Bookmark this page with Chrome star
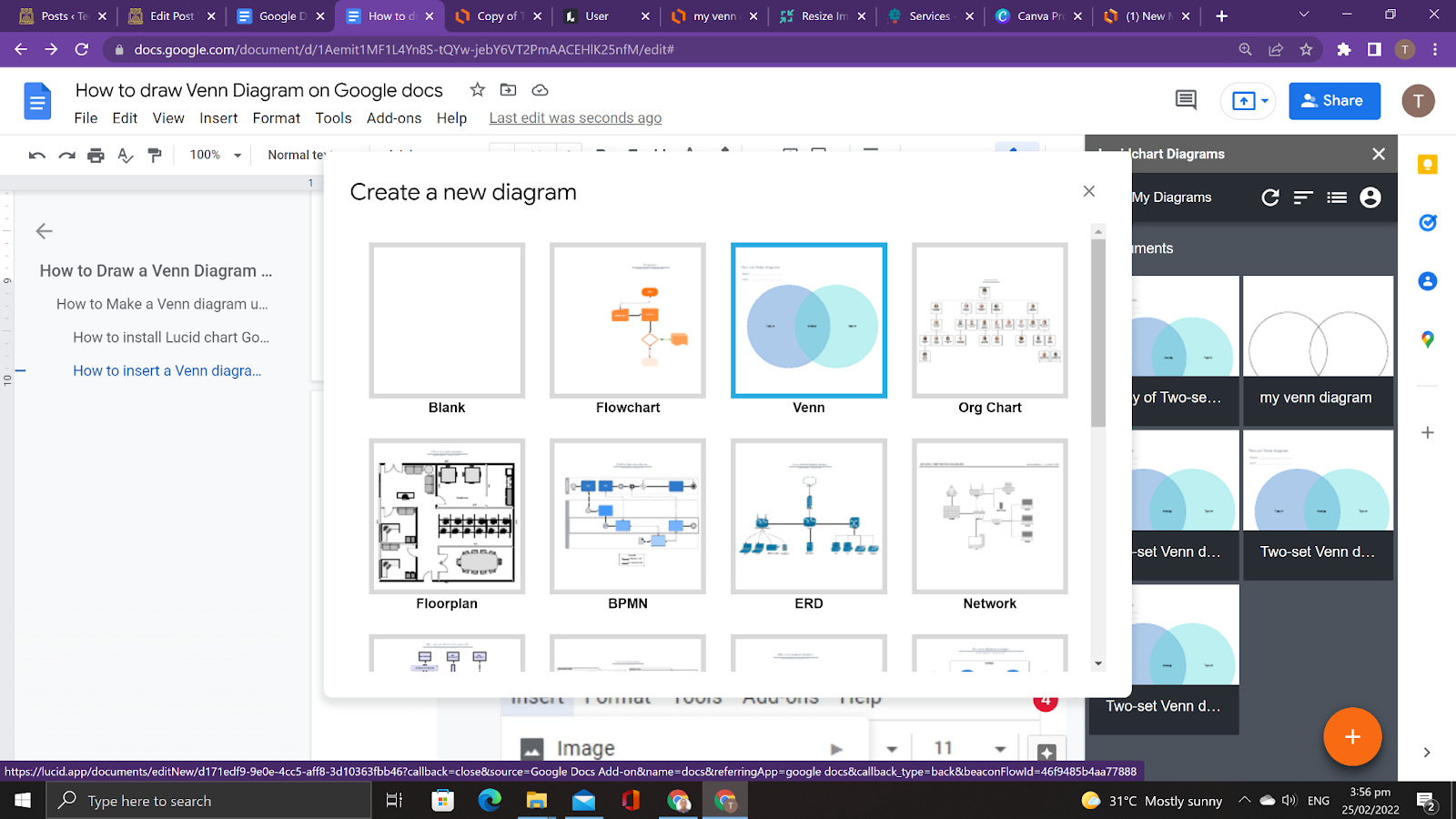 (1306, 49)
